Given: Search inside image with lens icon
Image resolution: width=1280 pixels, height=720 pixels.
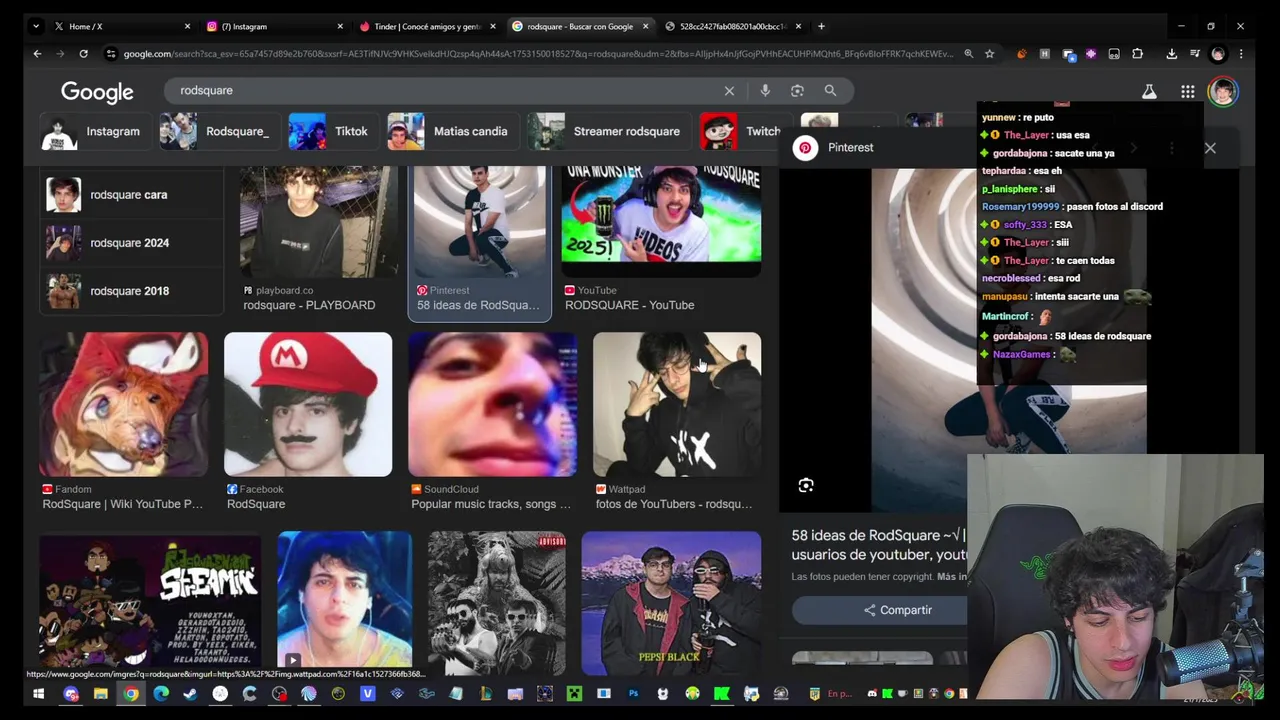Looking at the screenshot, I should tap(806, 486).
